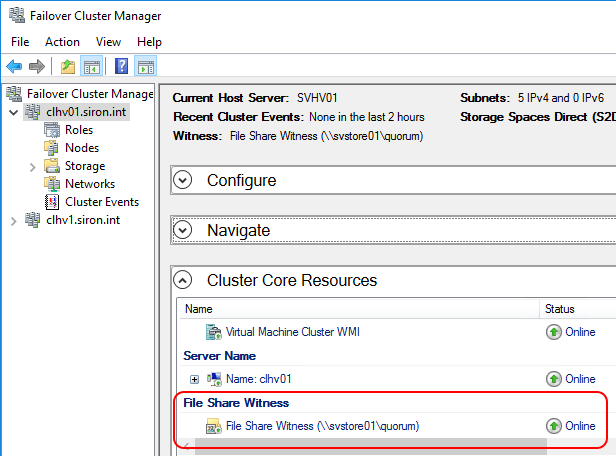Click the Nodes tree icon
The width and height of the screenshot is (616, 456).
point(51,148)
